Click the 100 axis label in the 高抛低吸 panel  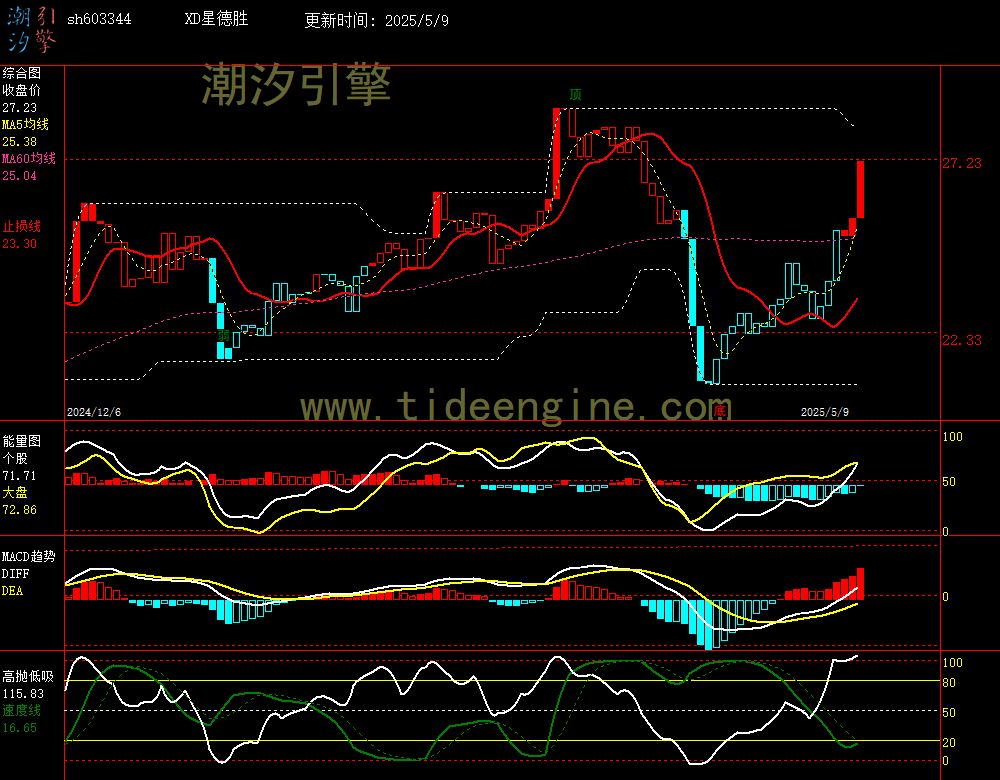[x=952, y=663]
